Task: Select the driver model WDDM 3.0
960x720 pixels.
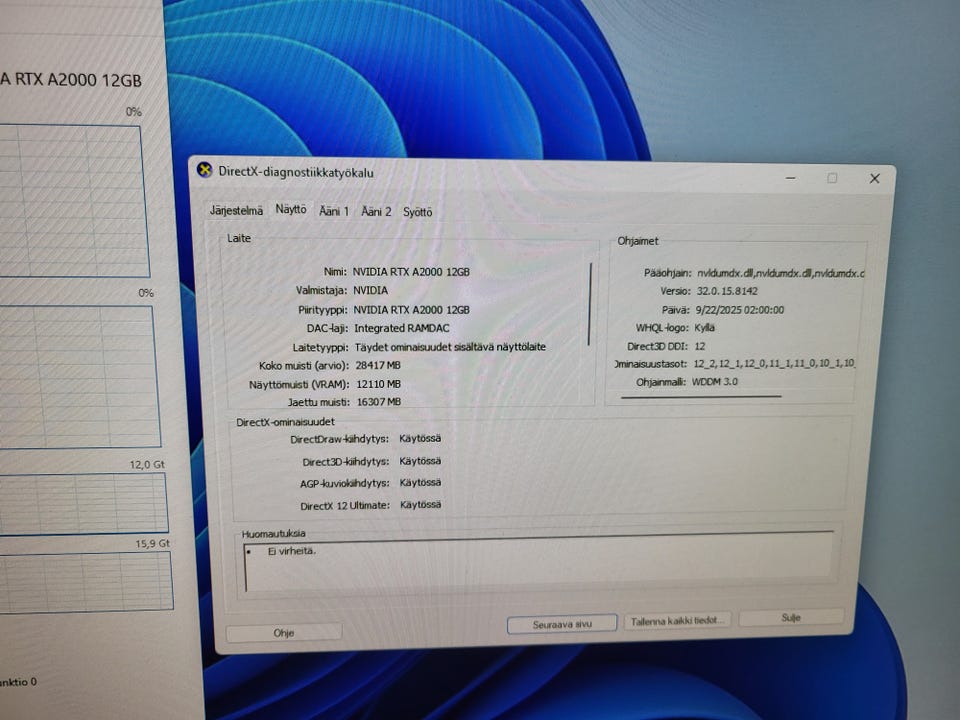Action: click(x=714, y=381)
